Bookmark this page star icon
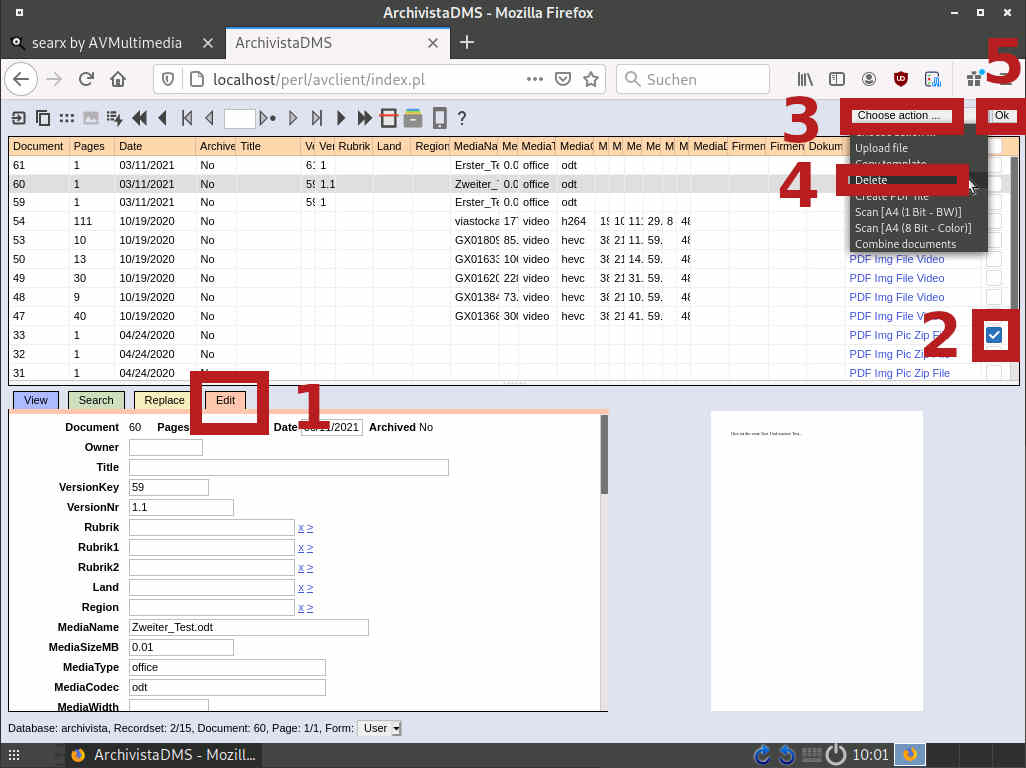 [x=591, y=79]
